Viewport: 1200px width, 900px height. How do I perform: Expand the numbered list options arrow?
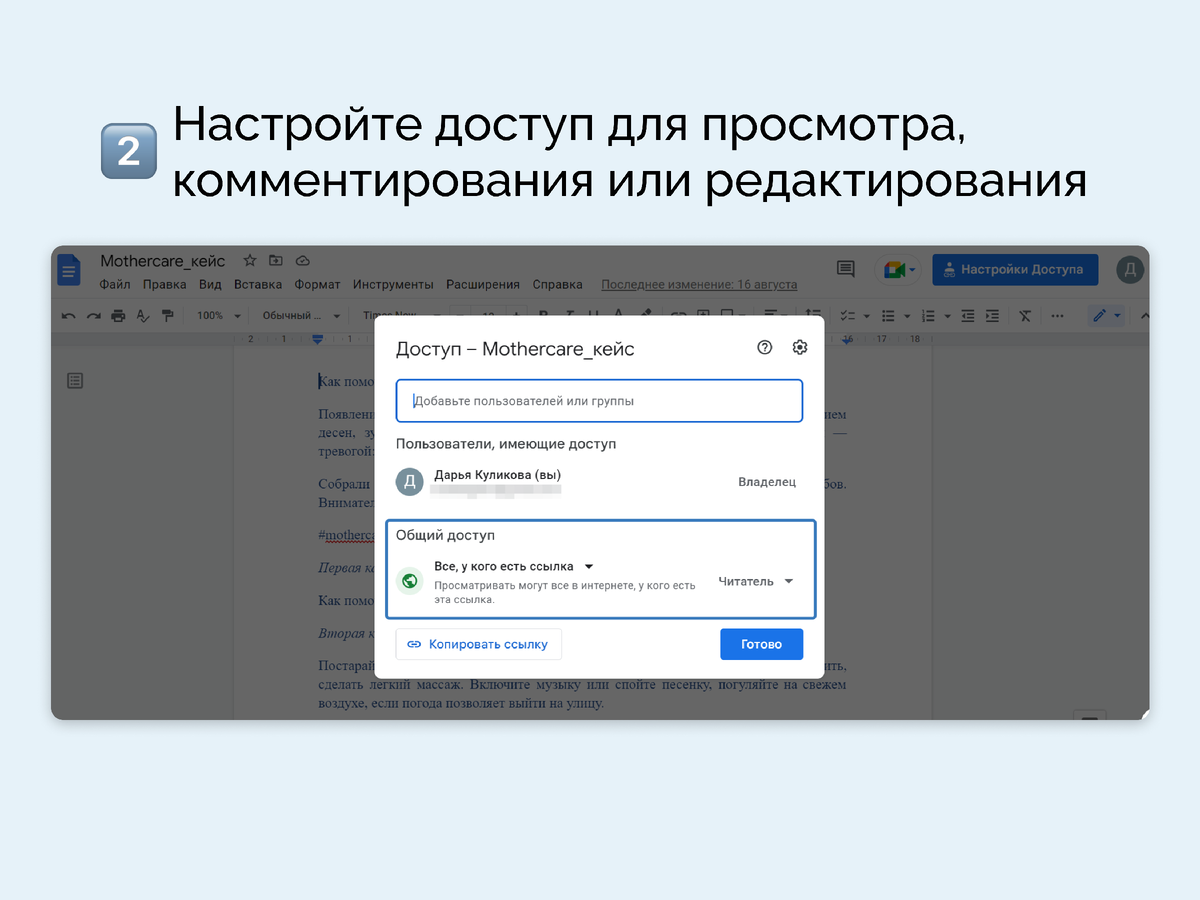(946, 316)
